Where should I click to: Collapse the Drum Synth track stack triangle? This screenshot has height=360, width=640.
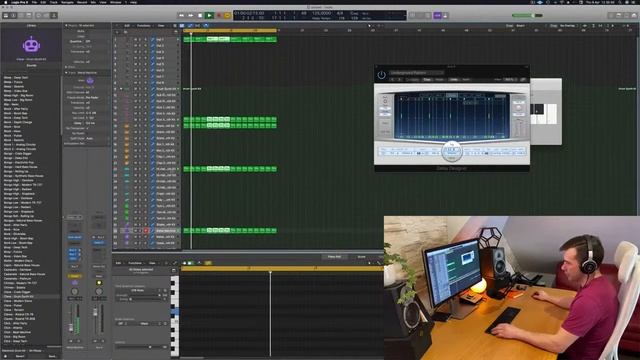point(120,89)
